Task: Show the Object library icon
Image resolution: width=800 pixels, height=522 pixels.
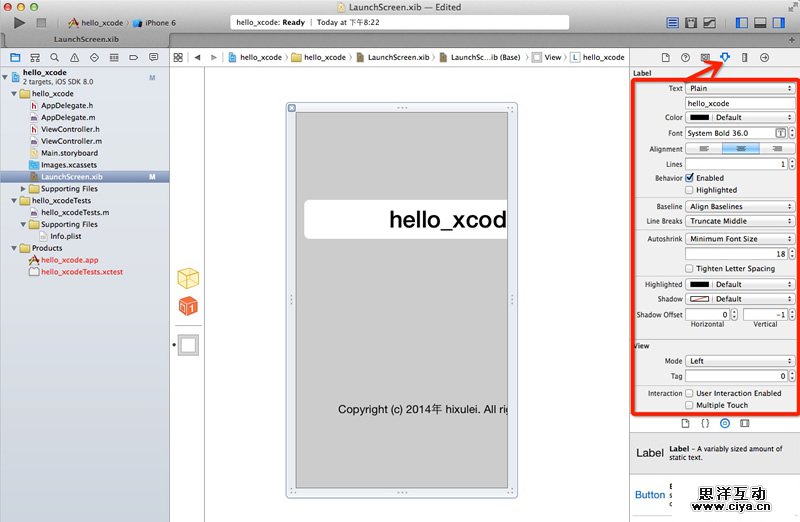Action: (x=725, y=423)
